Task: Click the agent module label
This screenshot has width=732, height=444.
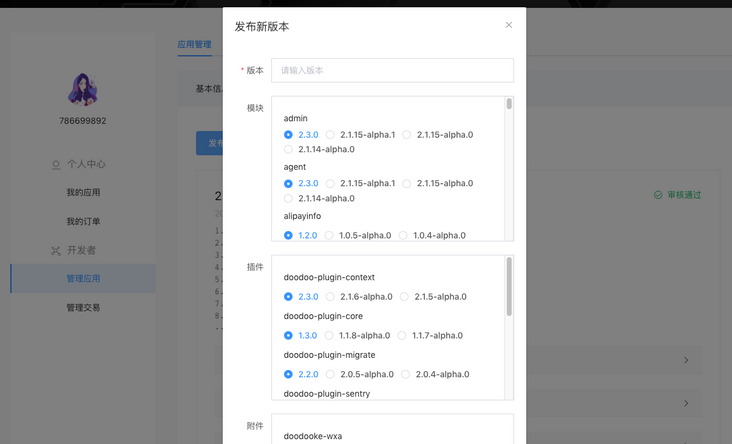Action: (295, 167)
